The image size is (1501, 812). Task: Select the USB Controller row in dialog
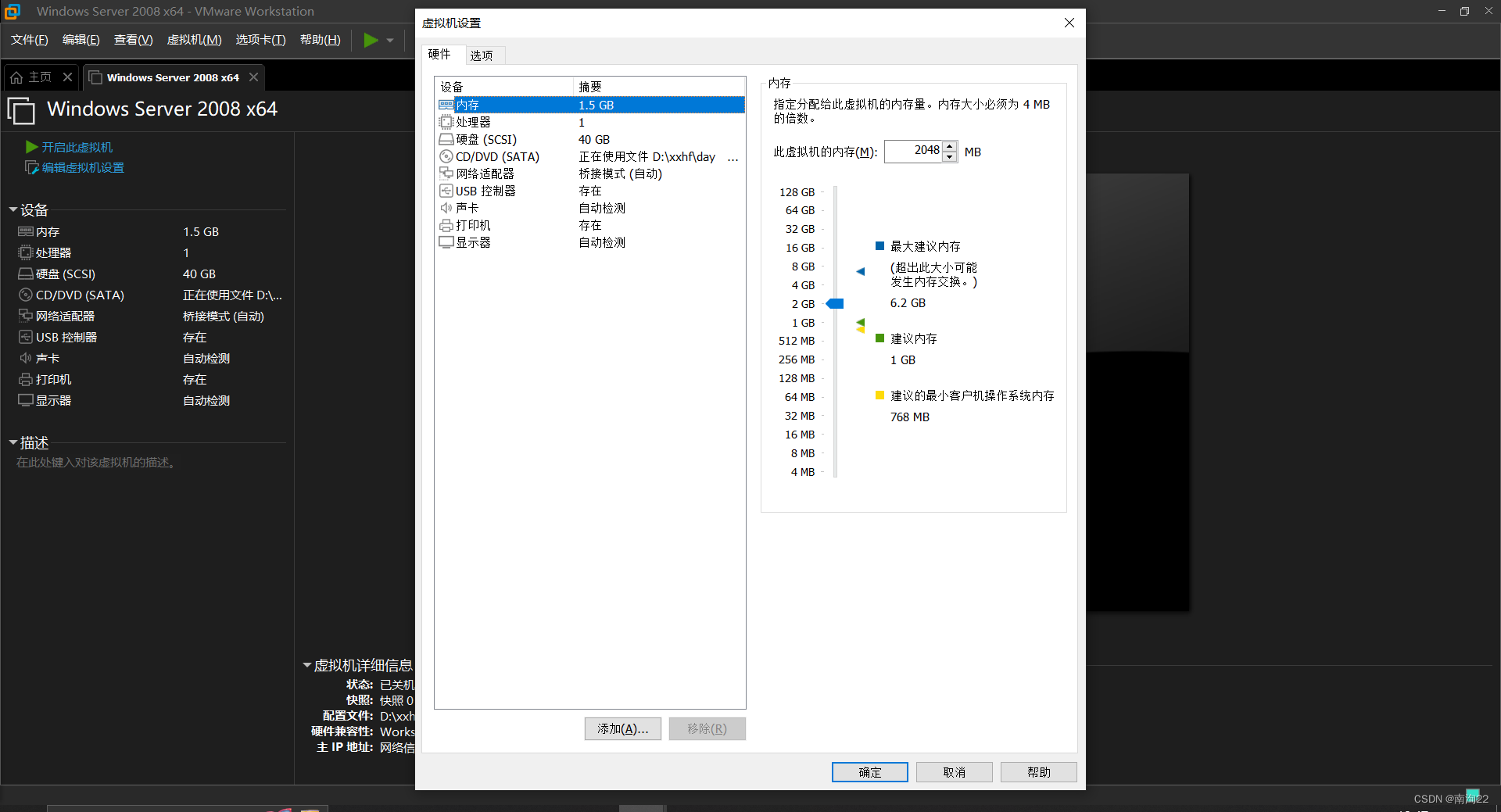point(590,191)
